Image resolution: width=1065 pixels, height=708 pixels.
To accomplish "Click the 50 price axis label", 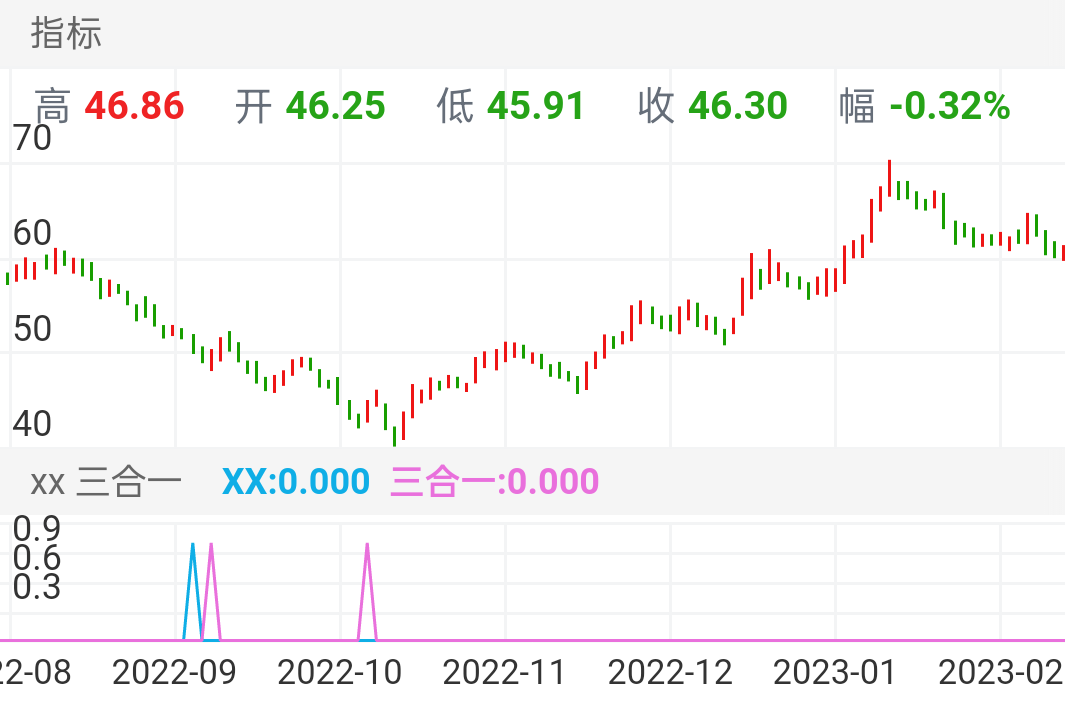I will point(32,329).
